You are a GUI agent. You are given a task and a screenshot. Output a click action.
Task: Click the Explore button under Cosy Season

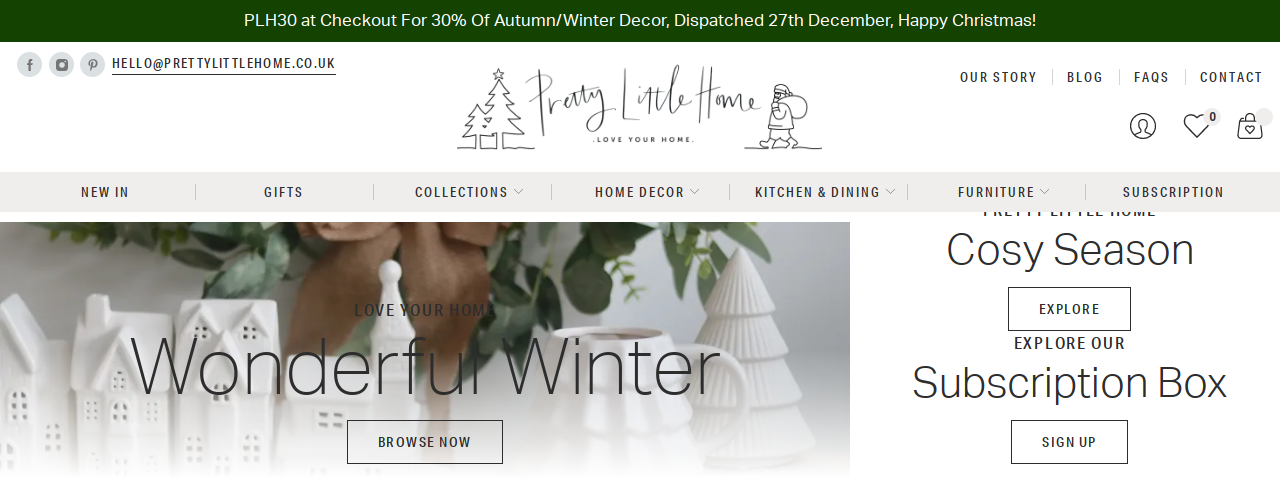(x=1069, y=309)
